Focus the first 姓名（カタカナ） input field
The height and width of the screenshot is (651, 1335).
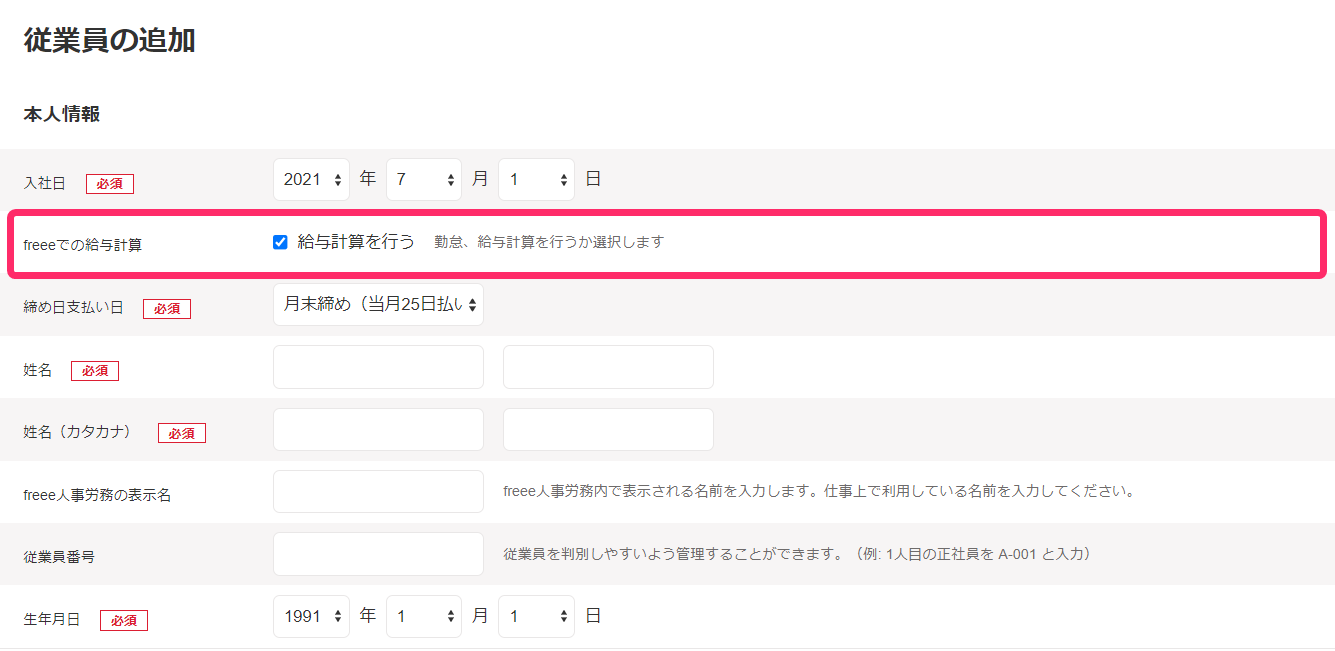coord(378,430)
